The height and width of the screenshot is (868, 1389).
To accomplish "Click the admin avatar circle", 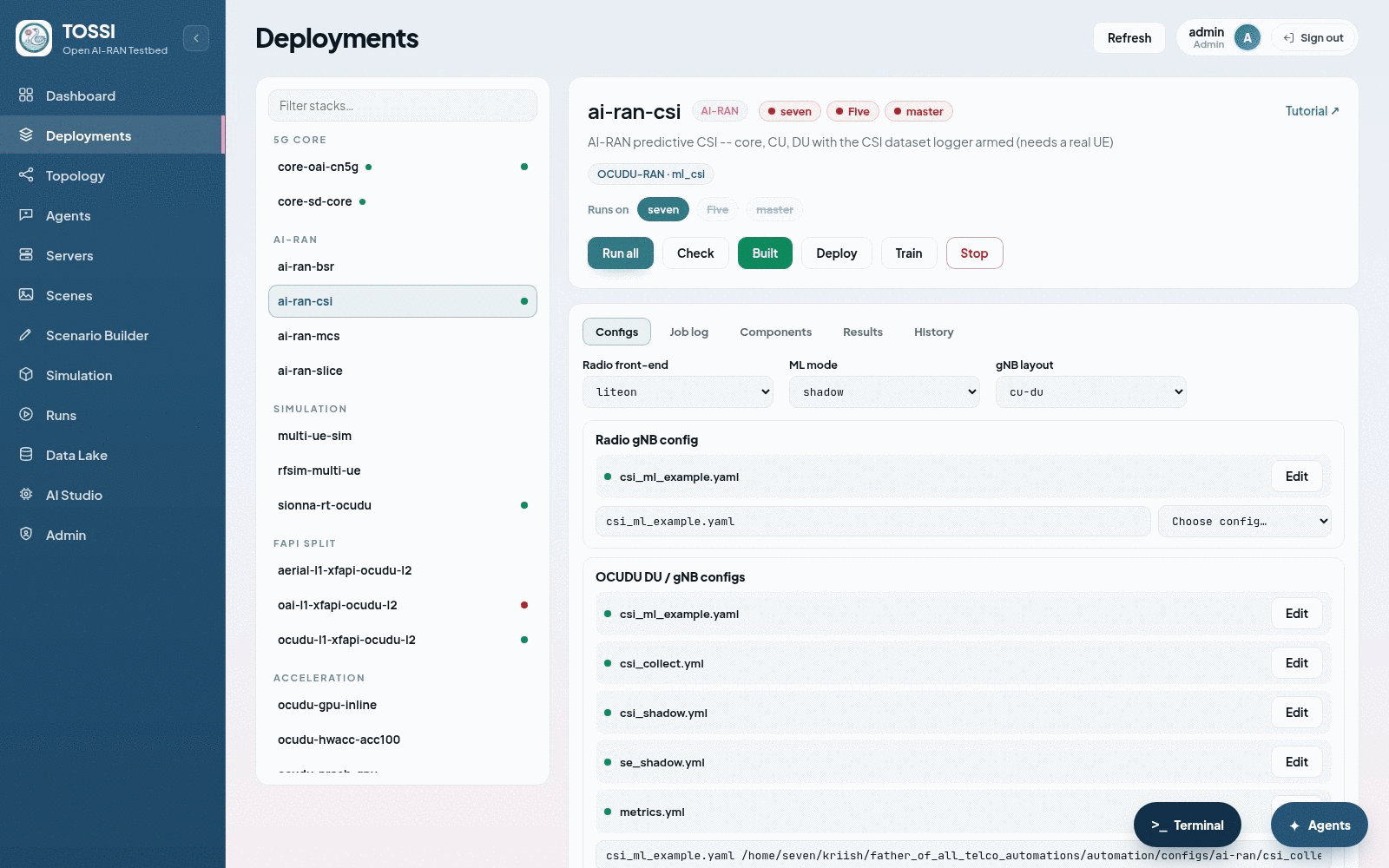I will click(x=1247, y=37).
